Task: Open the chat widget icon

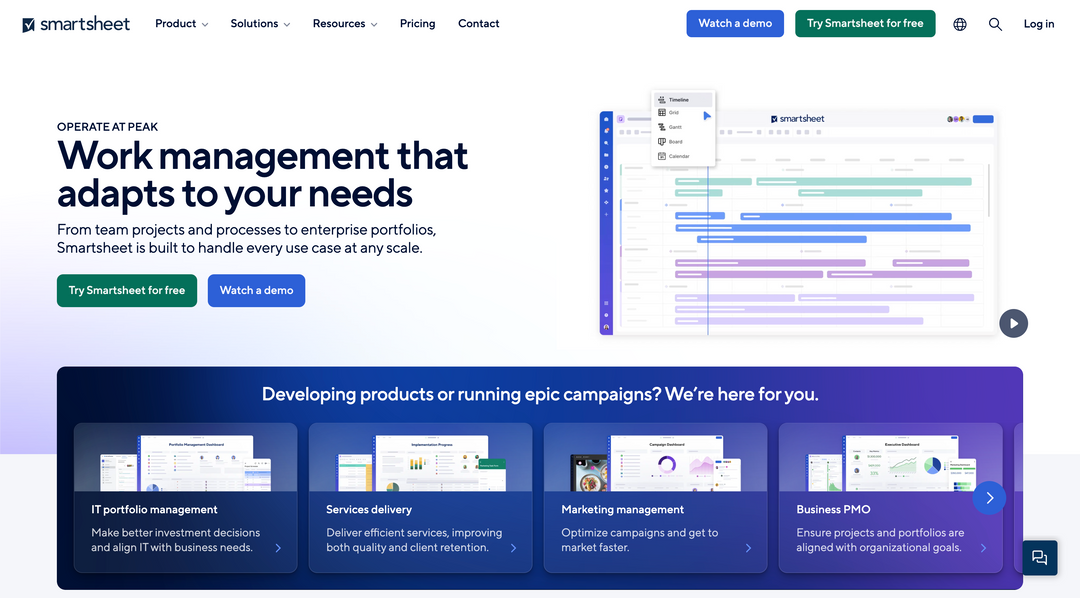Action: tap(1039, 557)
